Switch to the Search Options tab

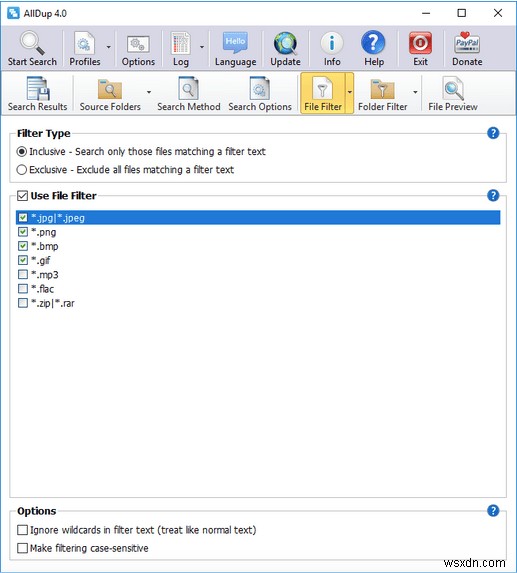tap(260, 94)
